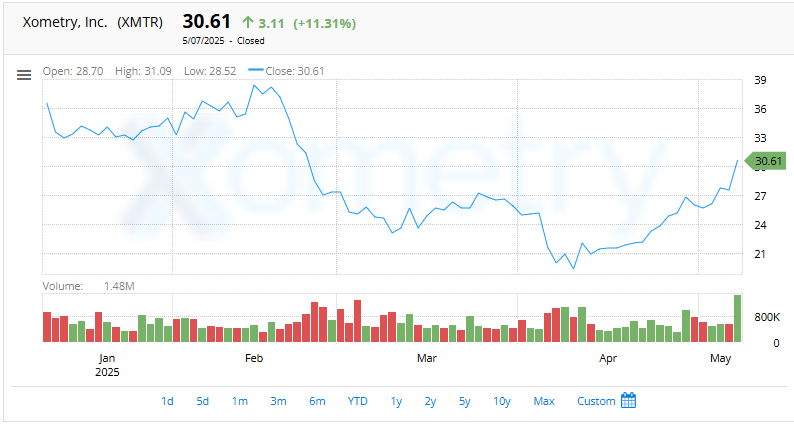Select the 1d time range
Screen dimensions: 794x424
(x=167, y=401)
